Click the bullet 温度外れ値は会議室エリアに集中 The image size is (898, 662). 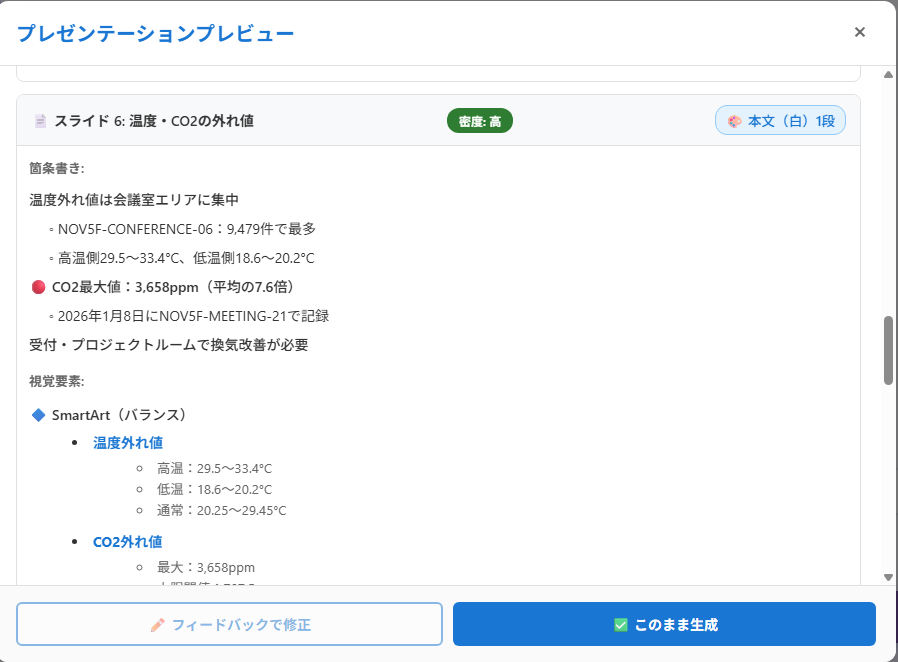[x=134, y=200]
